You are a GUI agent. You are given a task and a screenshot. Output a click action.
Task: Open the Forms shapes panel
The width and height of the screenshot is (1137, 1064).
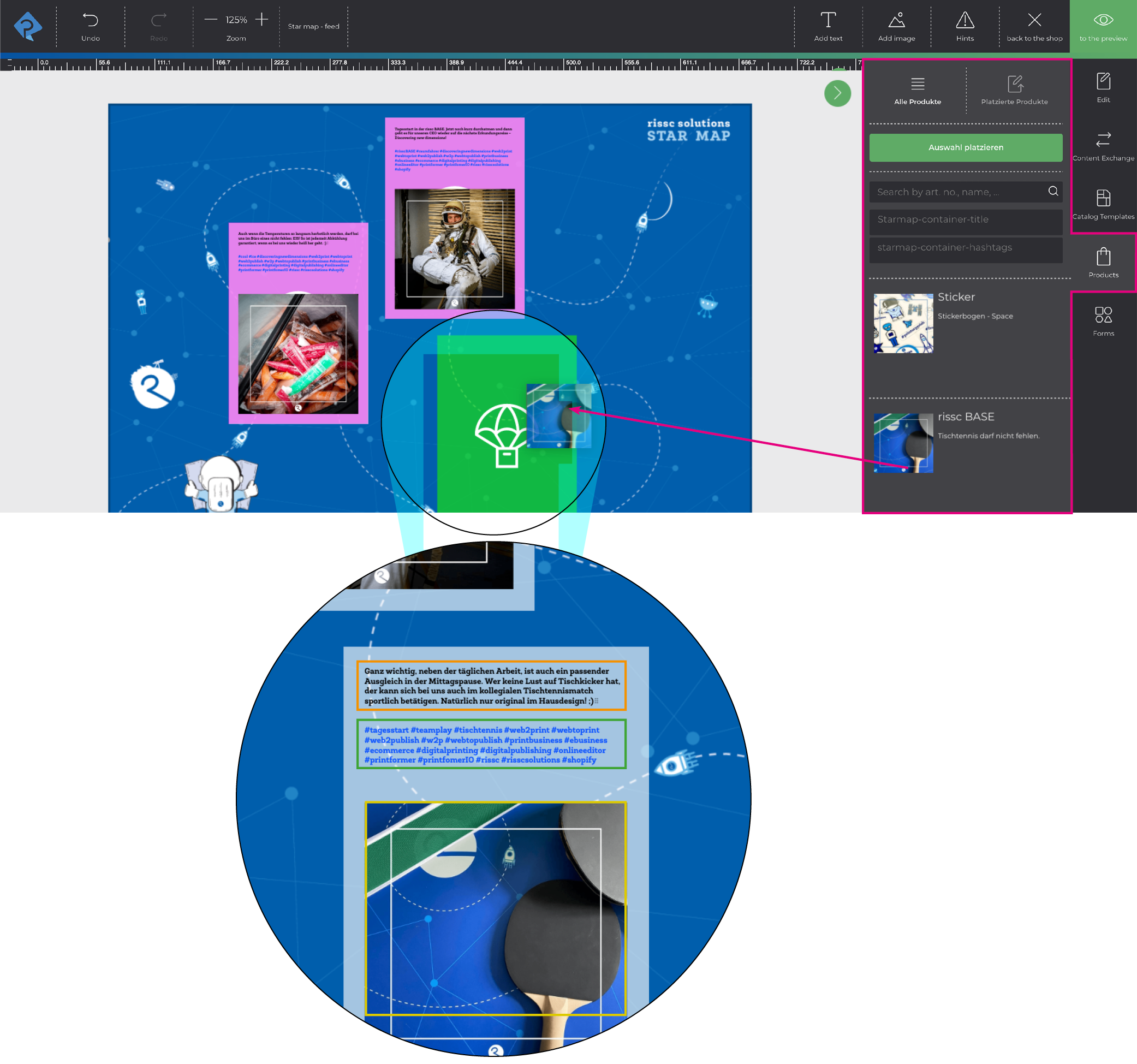pyautogui.click(x=1103, y=321)
